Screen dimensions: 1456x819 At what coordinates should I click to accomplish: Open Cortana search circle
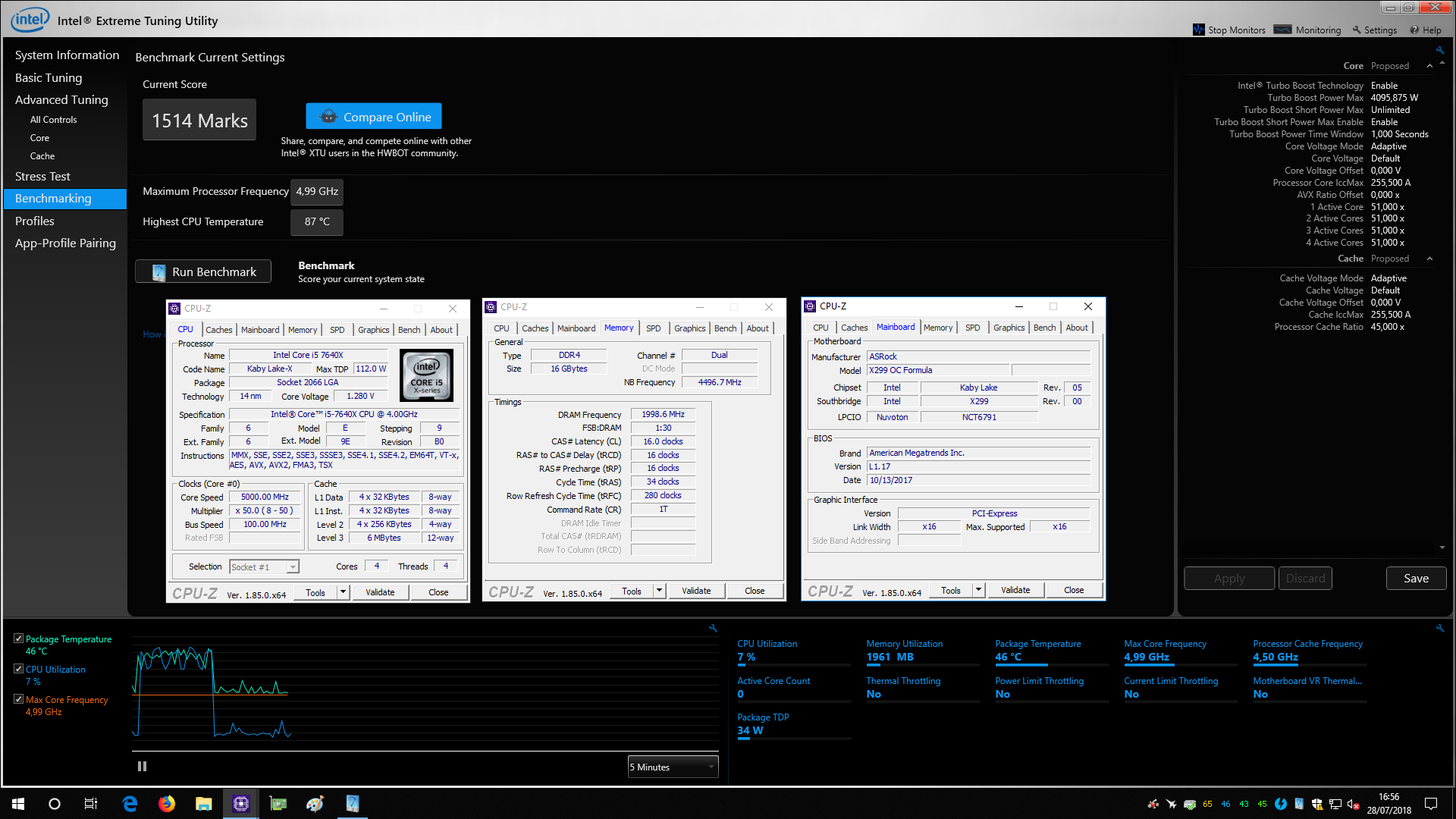55,804
